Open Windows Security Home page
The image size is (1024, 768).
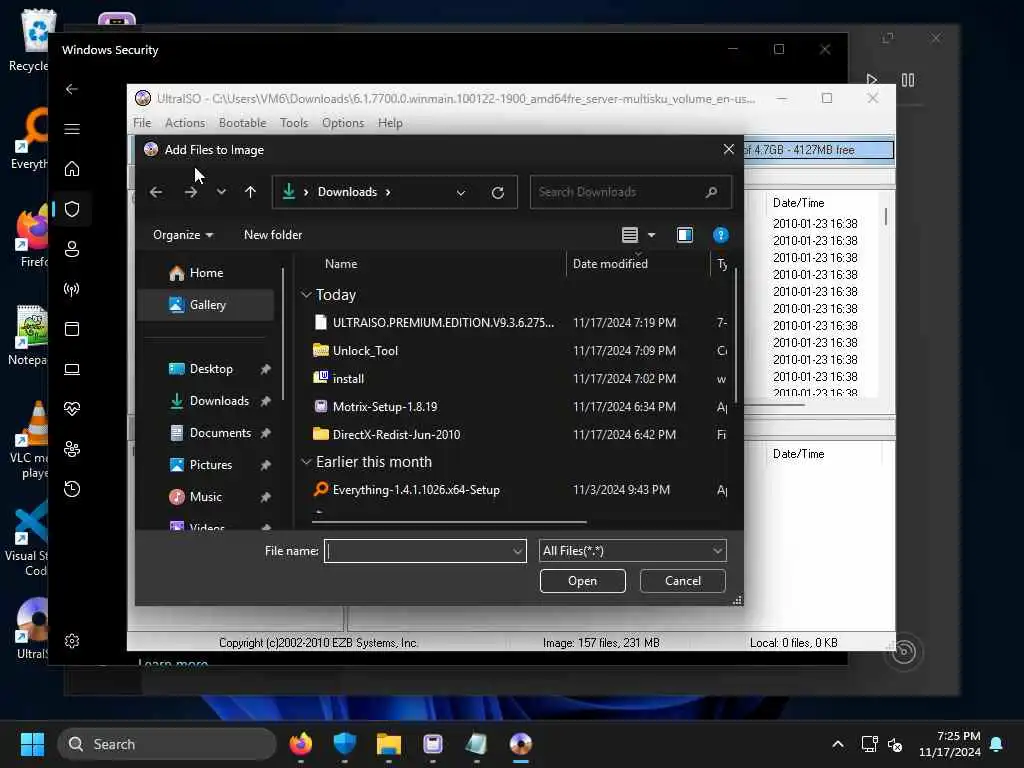tap(72, 169)
